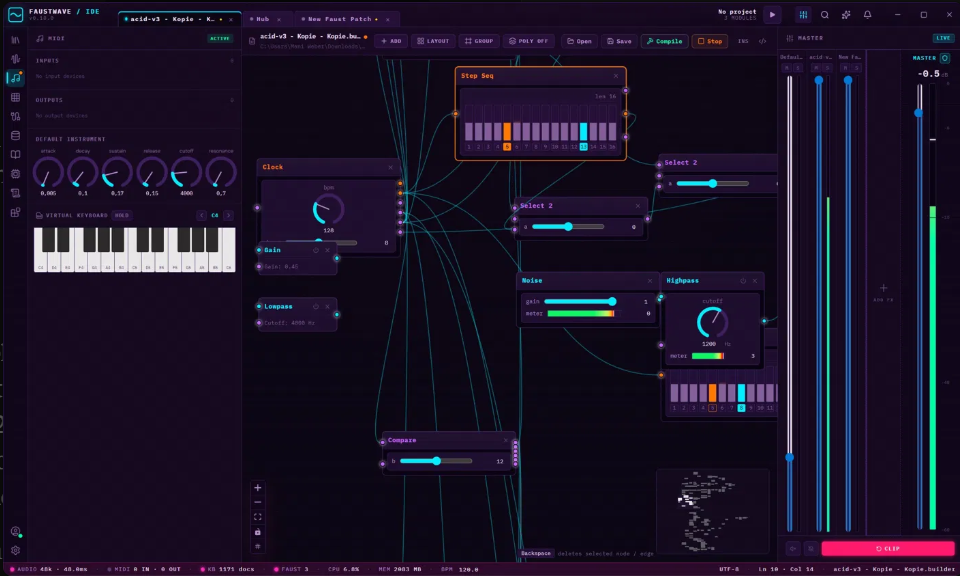Screen dimensions: 960x576
Task: Click the Compare node b slider
Action: click(x=436, y=461)
